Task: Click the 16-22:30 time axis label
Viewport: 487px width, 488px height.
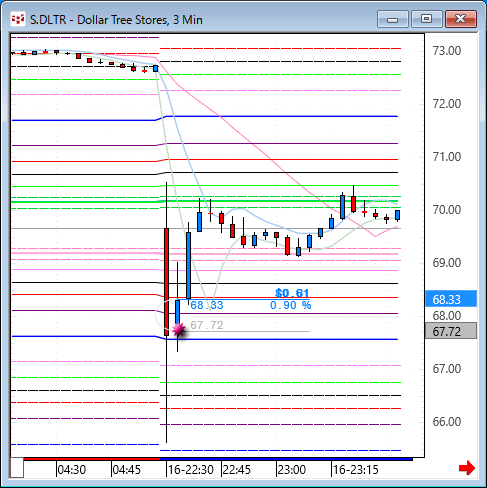Action: tap(191, 470)
